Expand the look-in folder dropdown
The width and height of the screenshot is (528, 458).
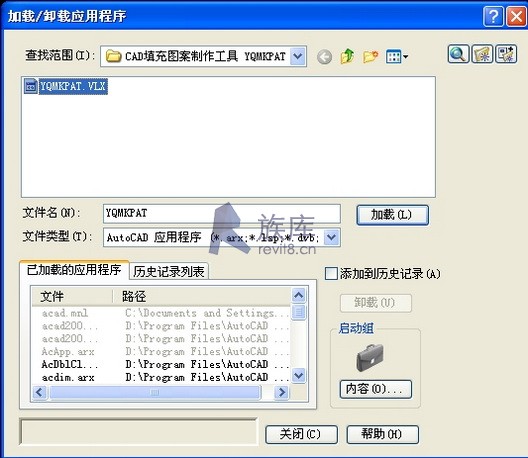297,56
